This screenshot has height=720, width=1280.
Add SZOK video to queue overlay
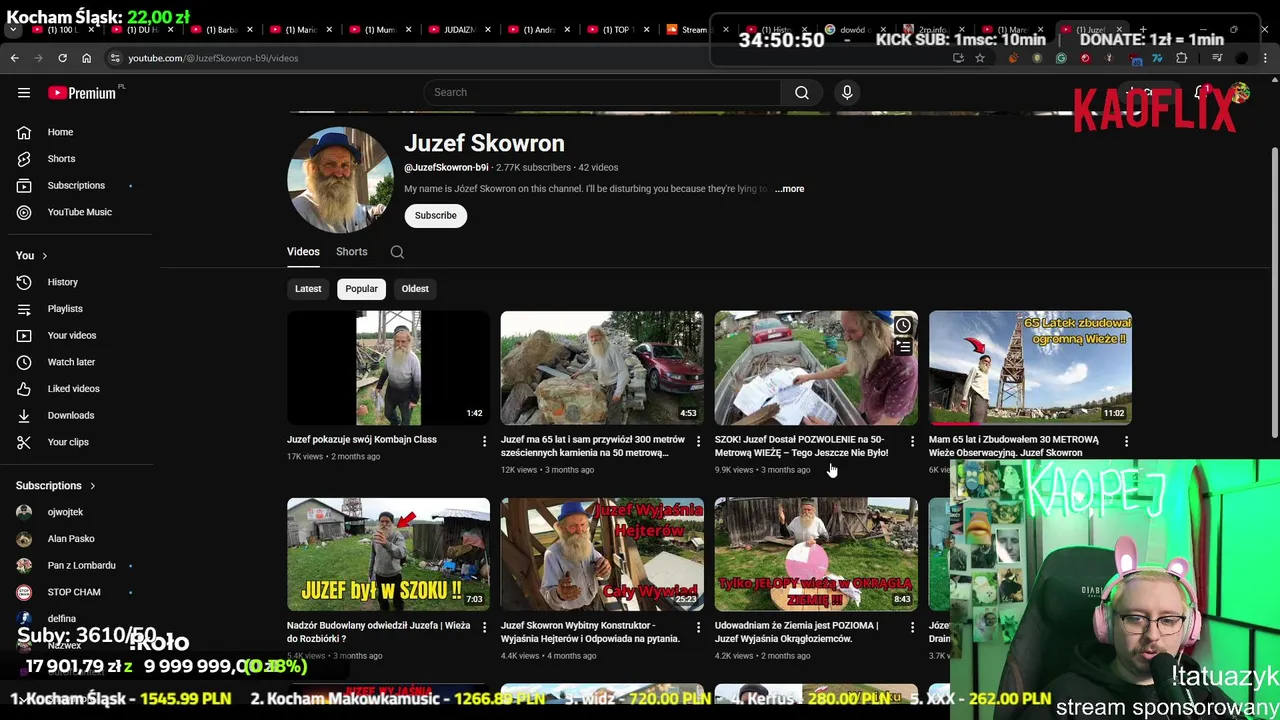(x=903, y=347)
